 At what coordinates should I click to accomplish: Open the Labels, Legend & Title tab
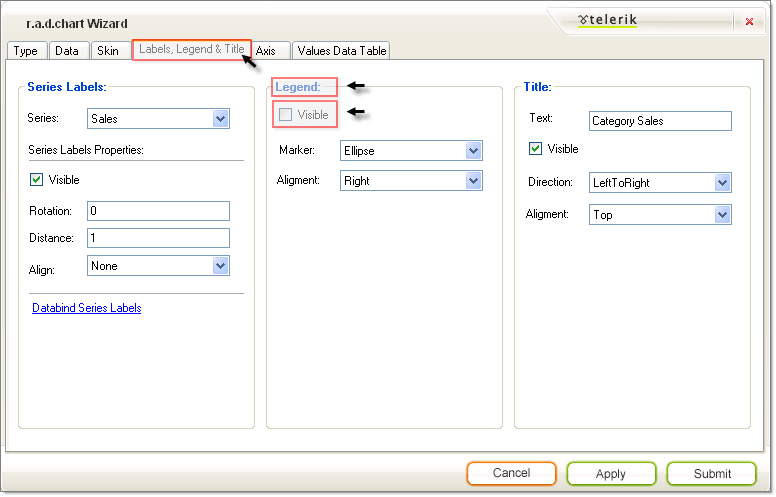pyautogui.click(x=192, y=50)
